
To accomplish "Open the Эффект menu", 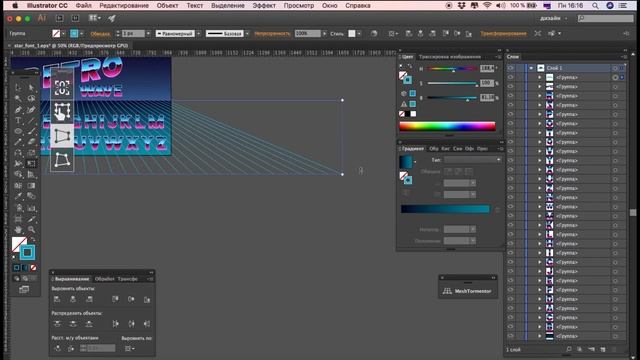I will coord(264,6).
